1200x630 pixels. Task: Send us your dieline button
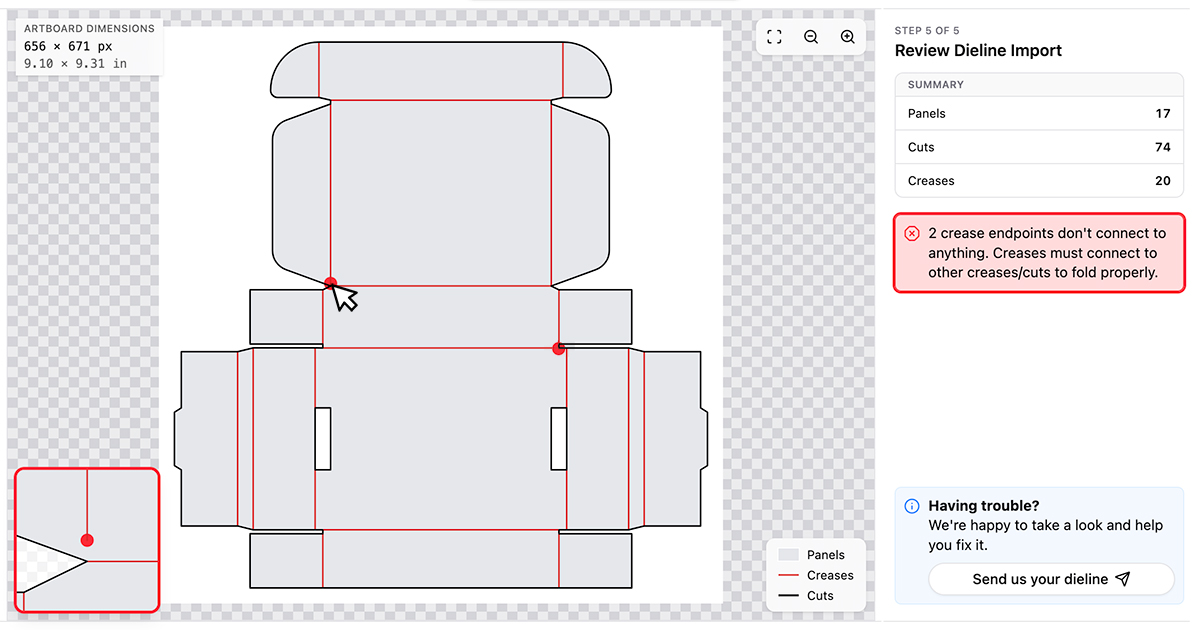click(x=1051, y=579)
